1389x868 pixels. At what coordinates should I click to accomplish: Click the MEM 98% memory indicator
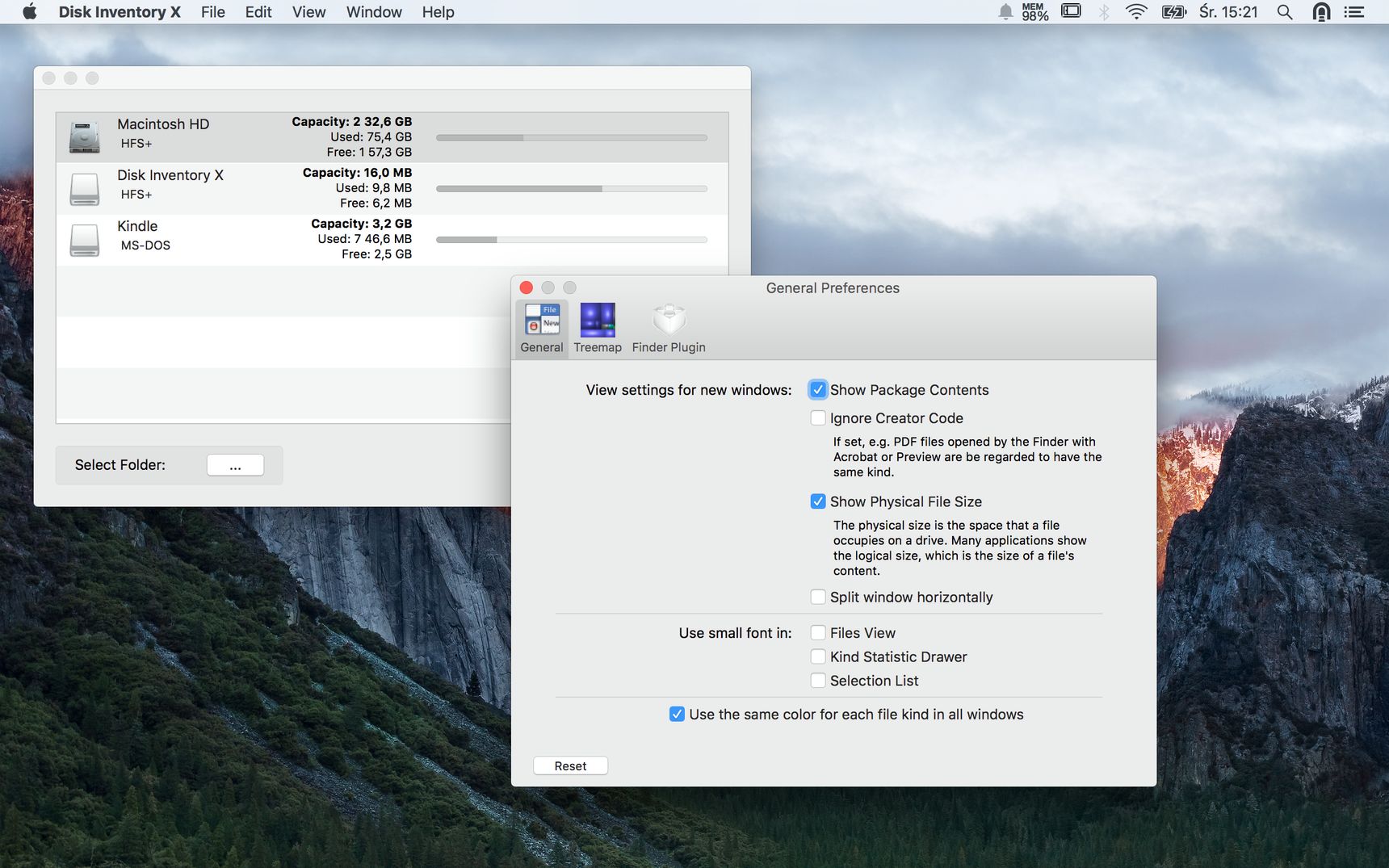[x=1034, y=11]
